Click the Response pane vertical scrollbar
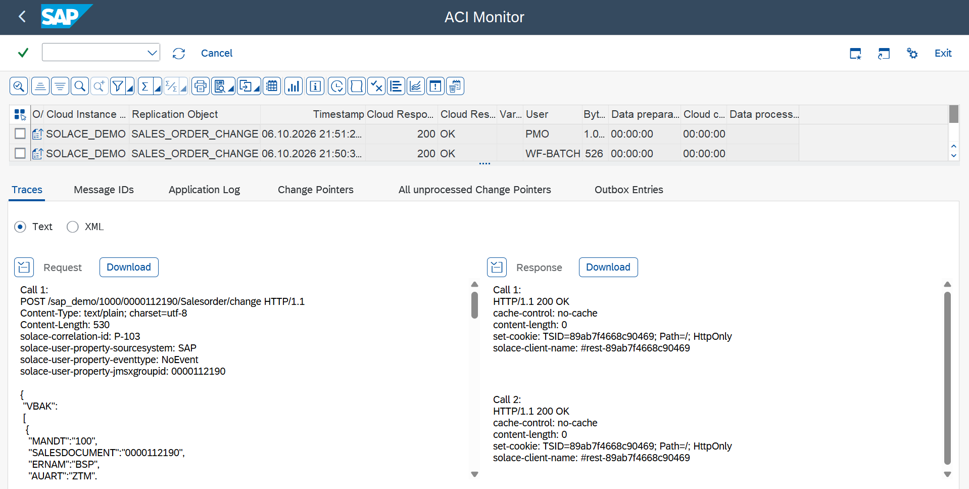The height and width of the screenshot is (489, 969). point(947,379)
